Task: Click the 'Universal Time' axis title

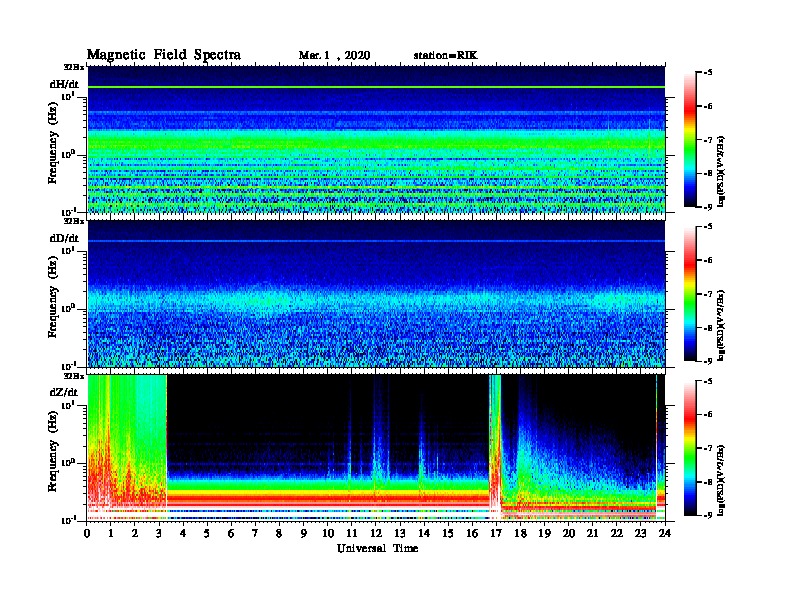Action: pyautogui.click(x=377, y=548)
